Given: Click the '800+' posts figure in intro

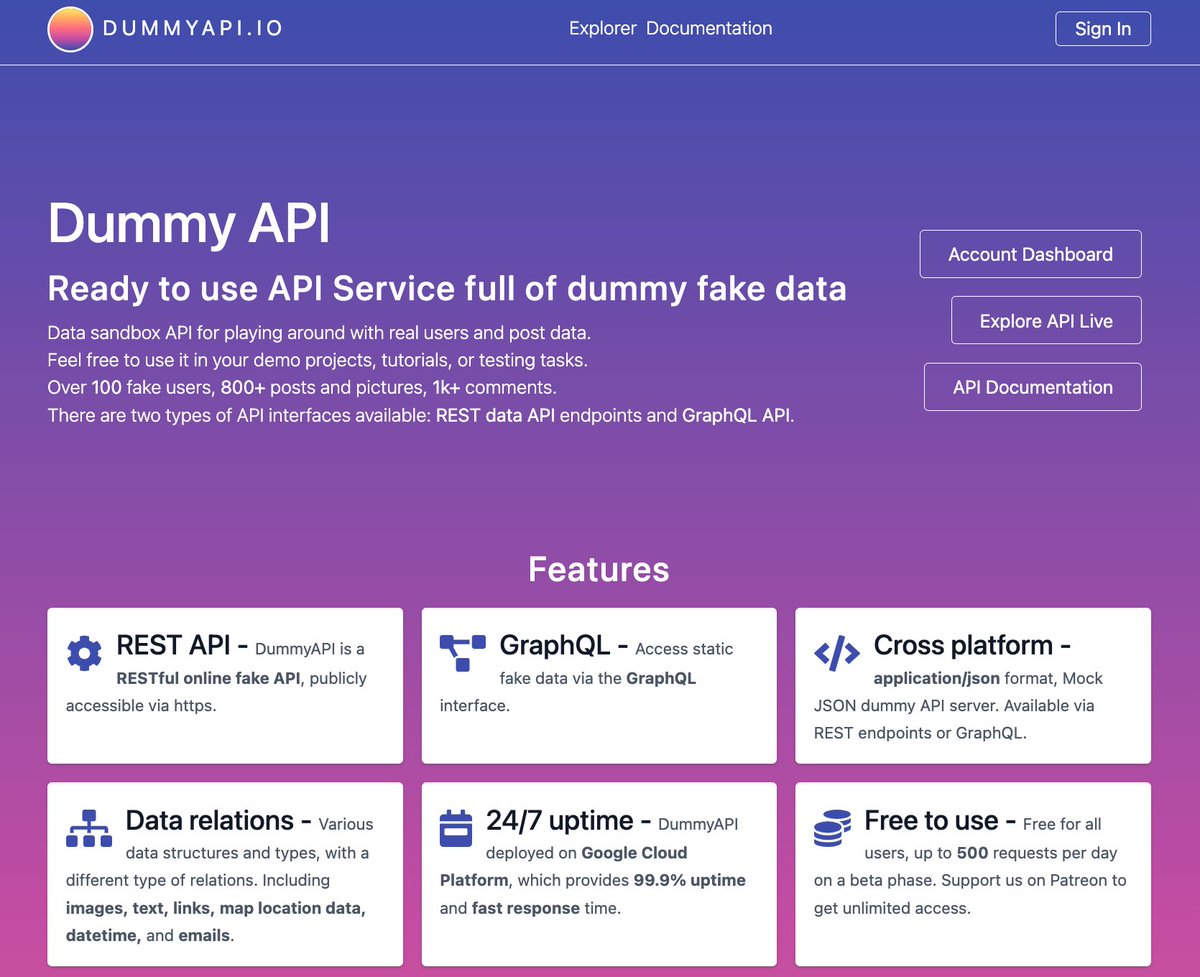Looking at the screenshot, I should [243, 387].
